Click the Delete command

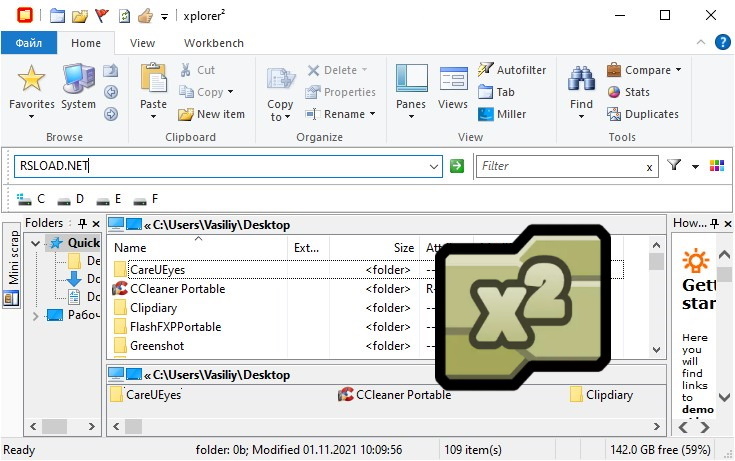pos(332,70)
